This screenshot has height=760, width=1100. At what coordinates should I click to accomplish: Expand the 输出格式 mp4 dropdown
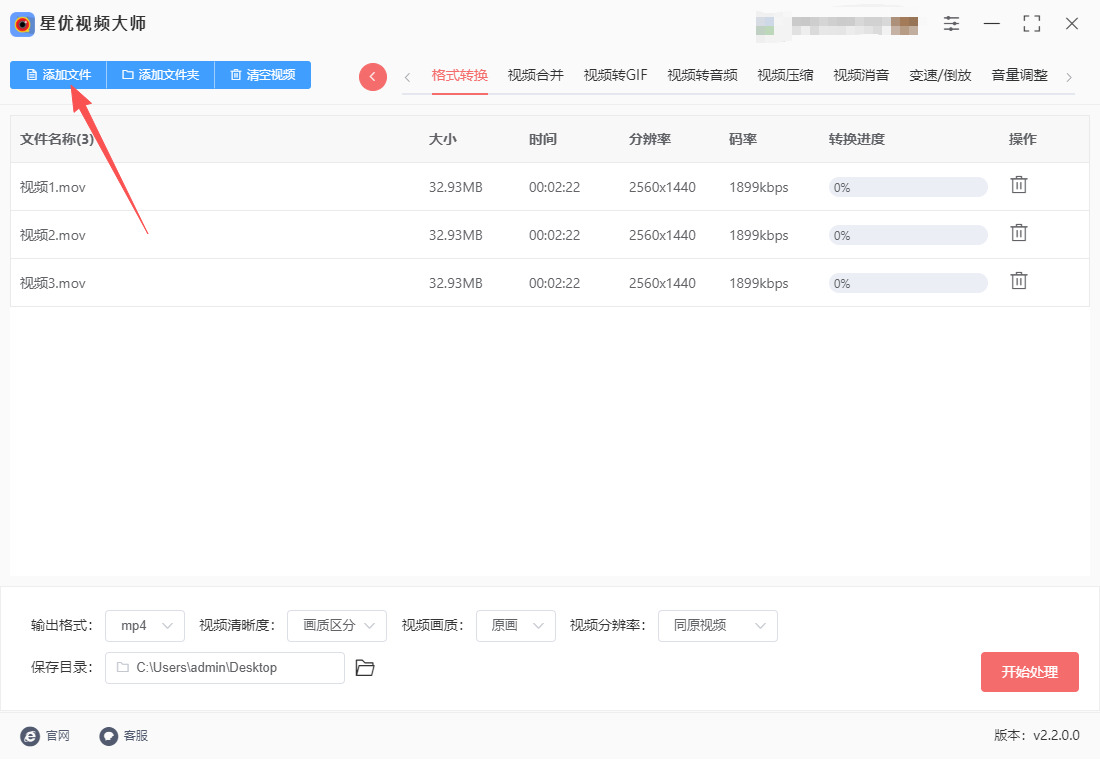tap(145, 626)
